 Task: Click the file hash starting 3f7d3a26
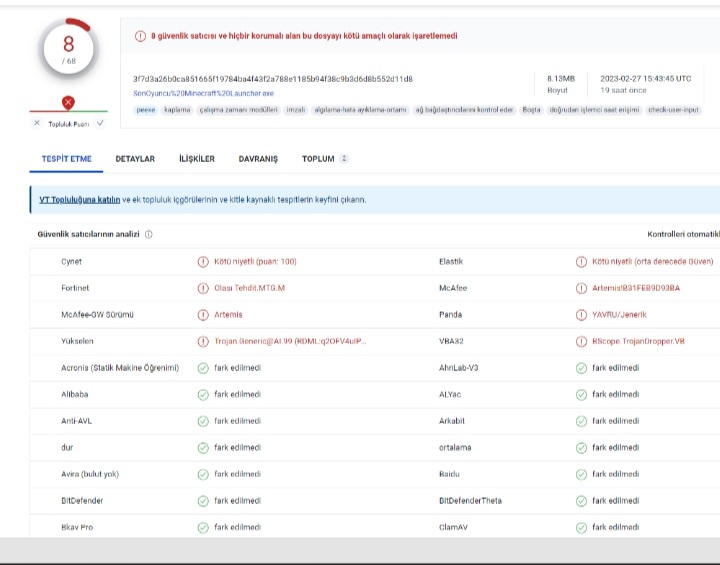(273, 79)
